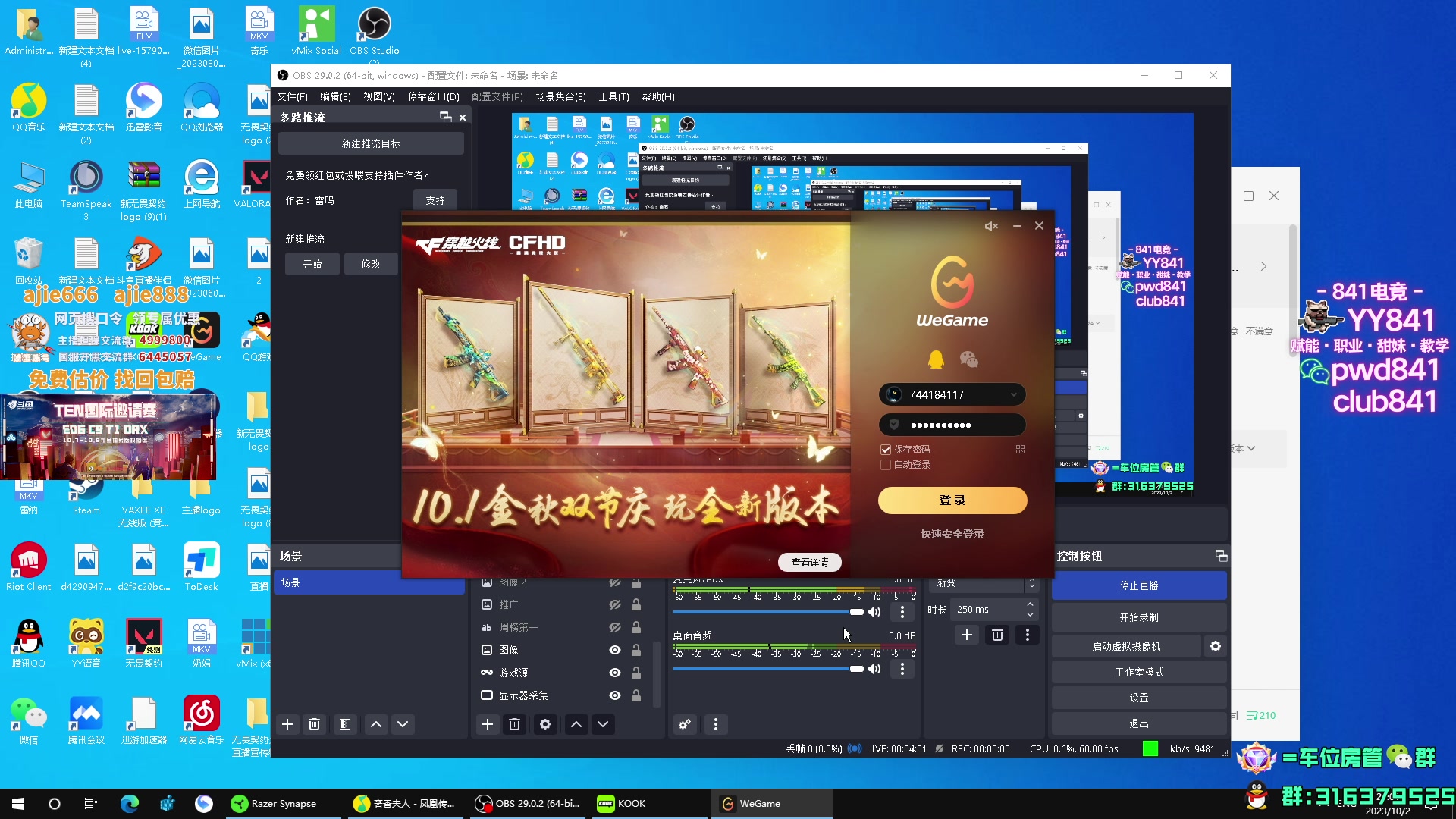This screenshot has height=819, width=1456.
Task: Click 工作室模式 button
Action: (1139, 672)
